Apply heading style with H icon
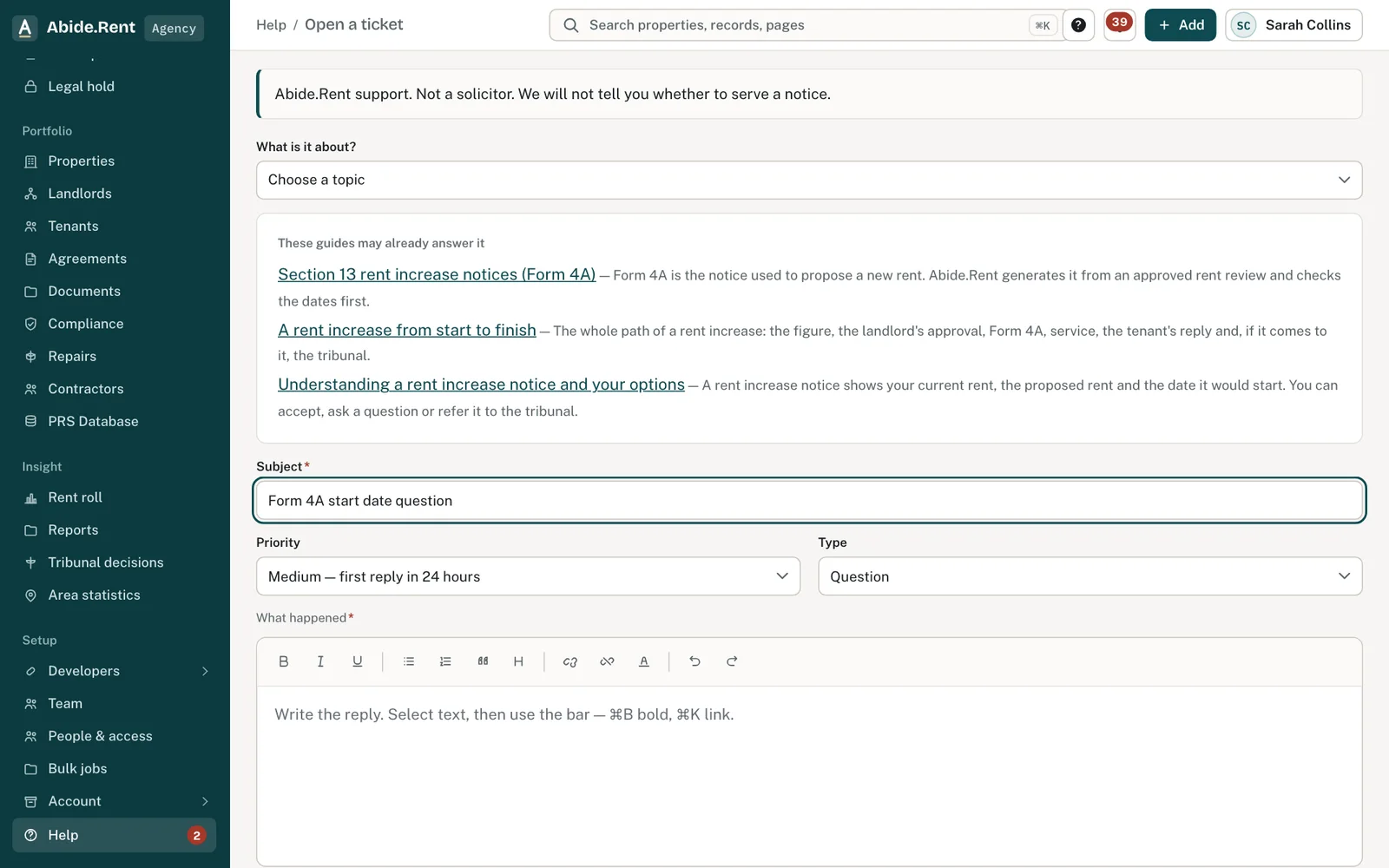1389x868 pixels. (x=518, y=661)
